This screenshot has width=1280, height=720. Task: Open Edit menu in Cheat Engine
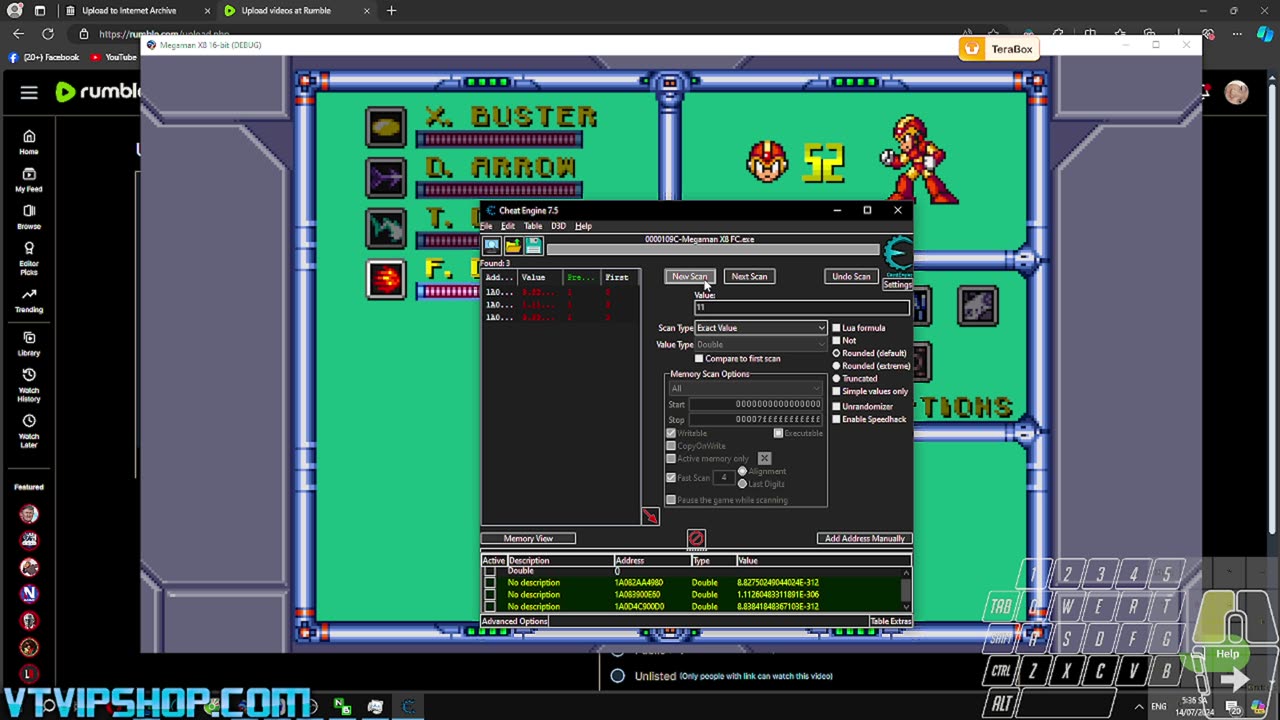(x=508, y=226)
